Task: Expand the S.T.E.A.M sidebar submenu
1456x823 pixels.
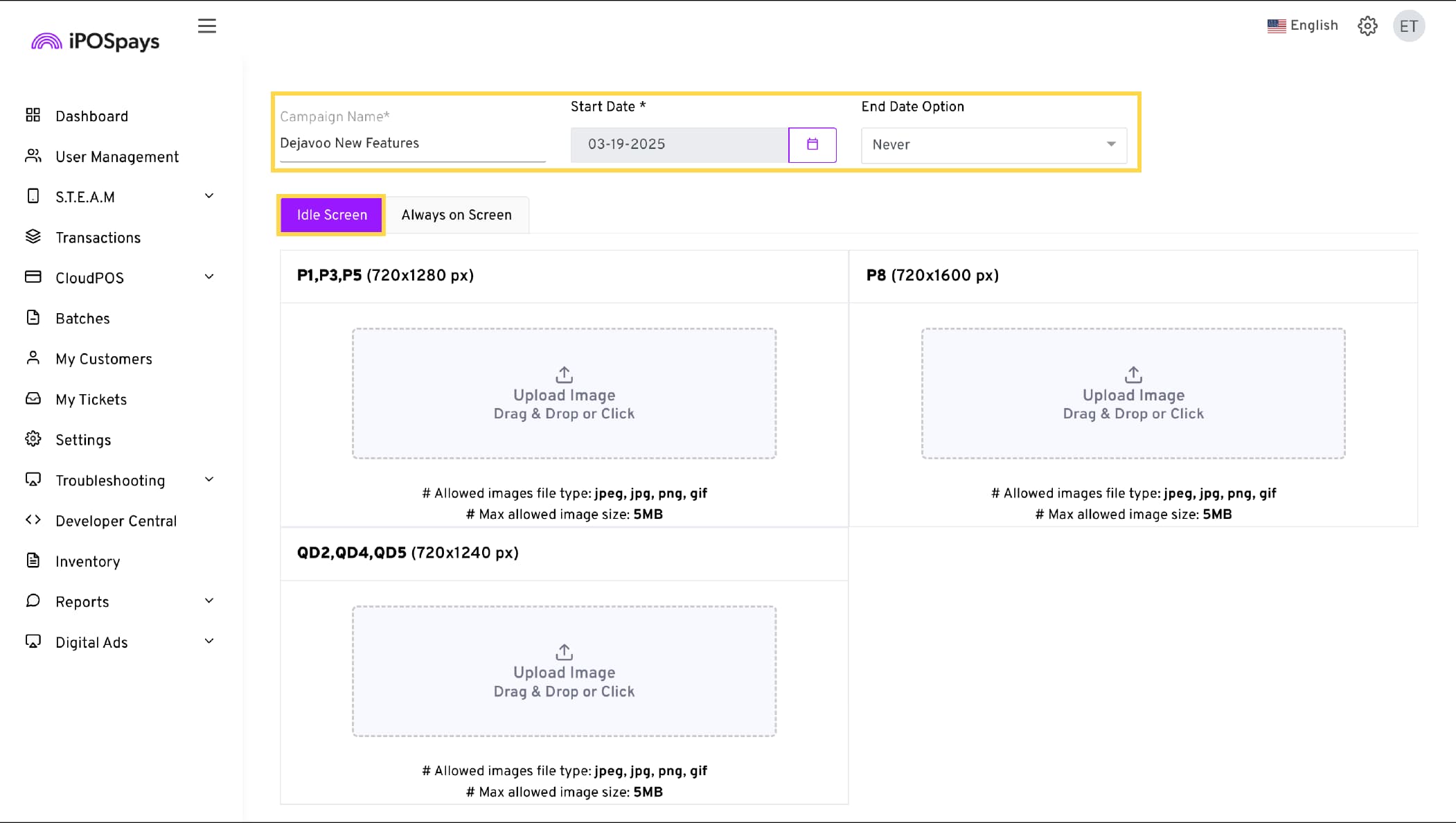Action: 209,196
